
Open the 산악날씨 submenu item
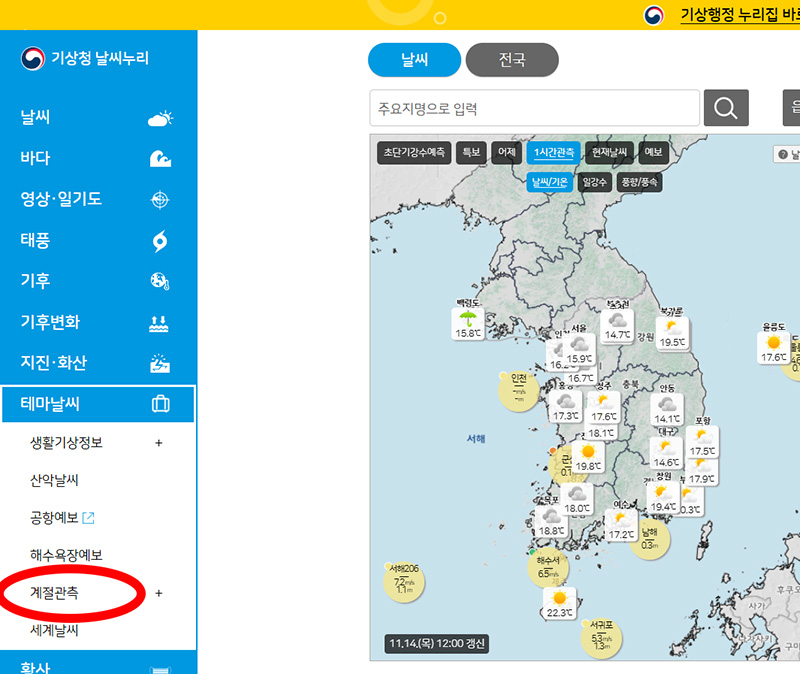54,480
